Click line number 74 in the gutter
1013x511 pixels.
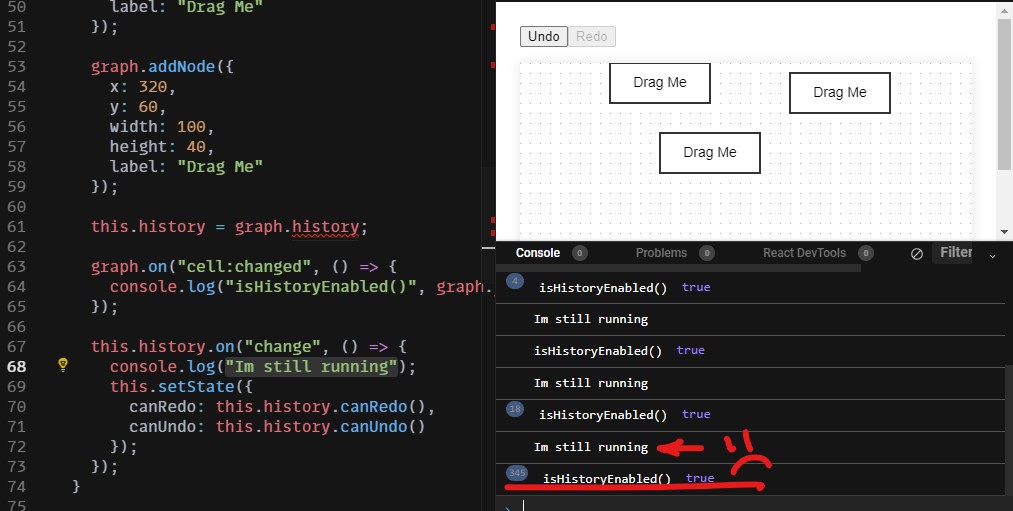[x=16, y=487]
